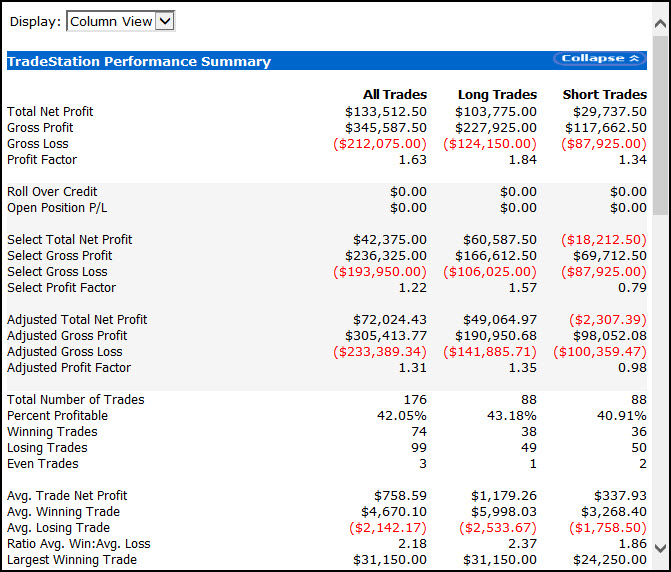Click the 1.63 profit factor value
The image size is (671, 572).
point(413,160)
